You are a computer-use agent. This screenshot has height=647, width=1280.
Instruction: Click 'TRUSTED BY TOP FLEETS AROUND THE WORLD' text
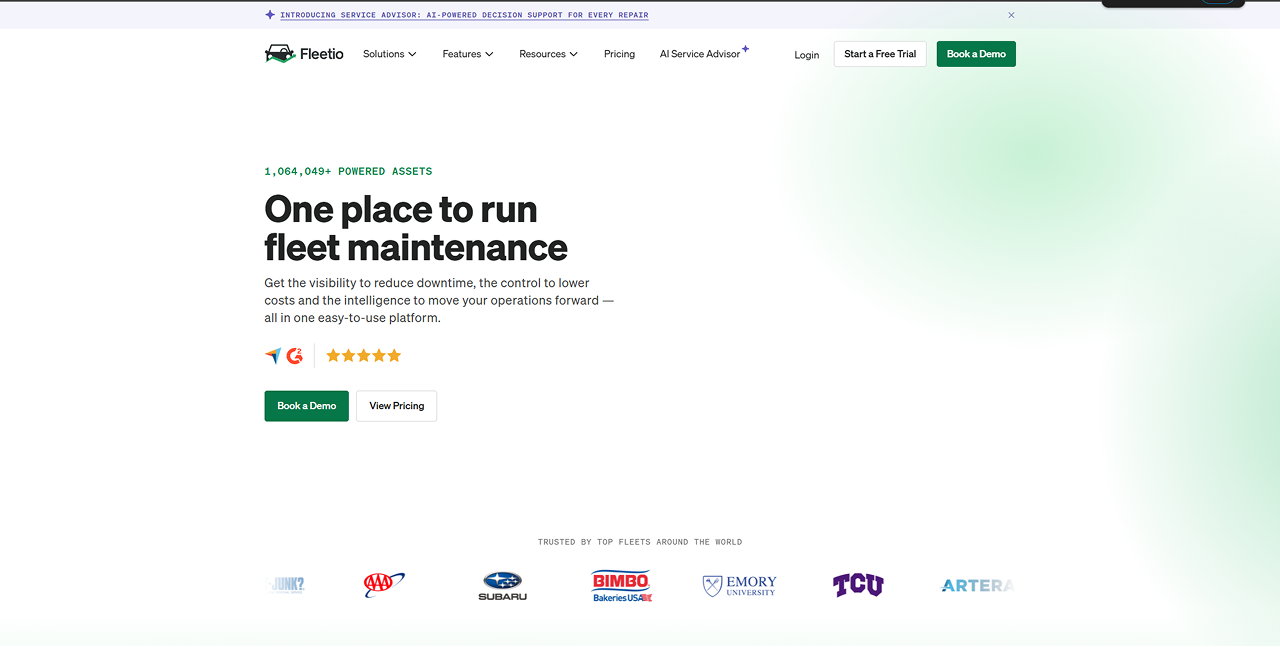(640, 542)
